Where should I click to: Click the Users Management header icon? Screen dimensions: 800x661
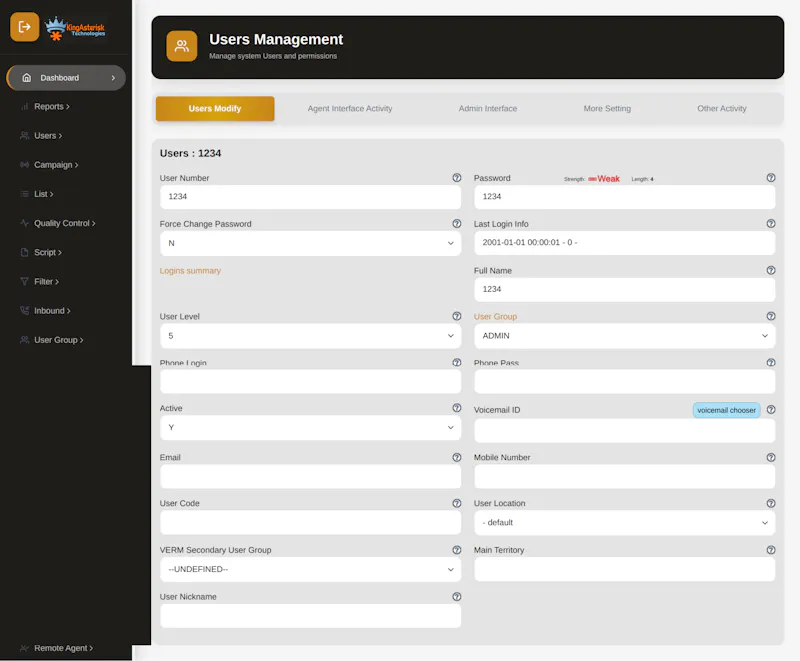182,46
